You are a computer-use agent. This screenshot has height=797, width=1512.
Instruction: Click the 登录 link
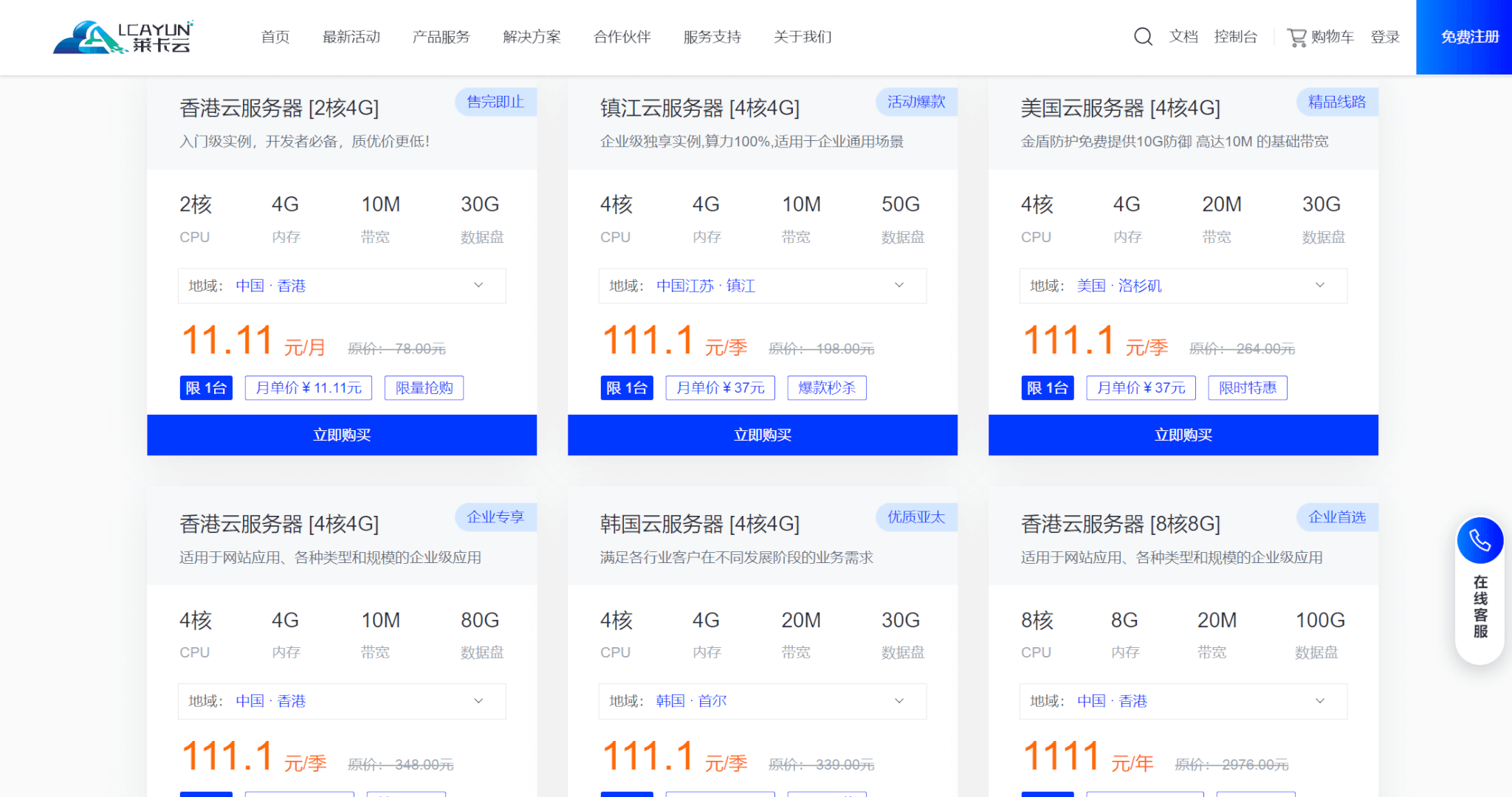1385,37
